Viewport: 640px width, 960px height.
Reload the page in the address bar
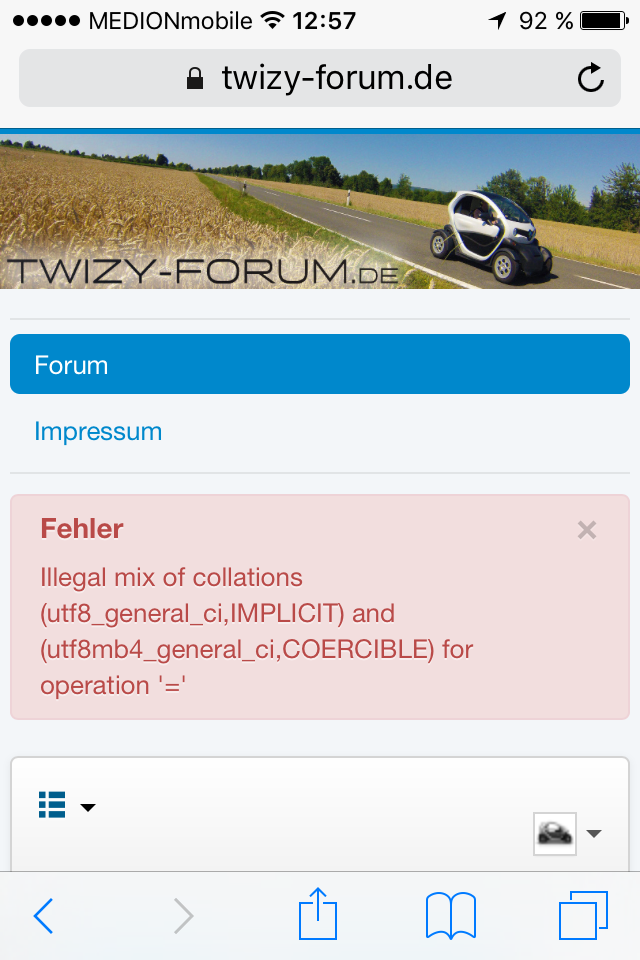(x=591, y=78)
